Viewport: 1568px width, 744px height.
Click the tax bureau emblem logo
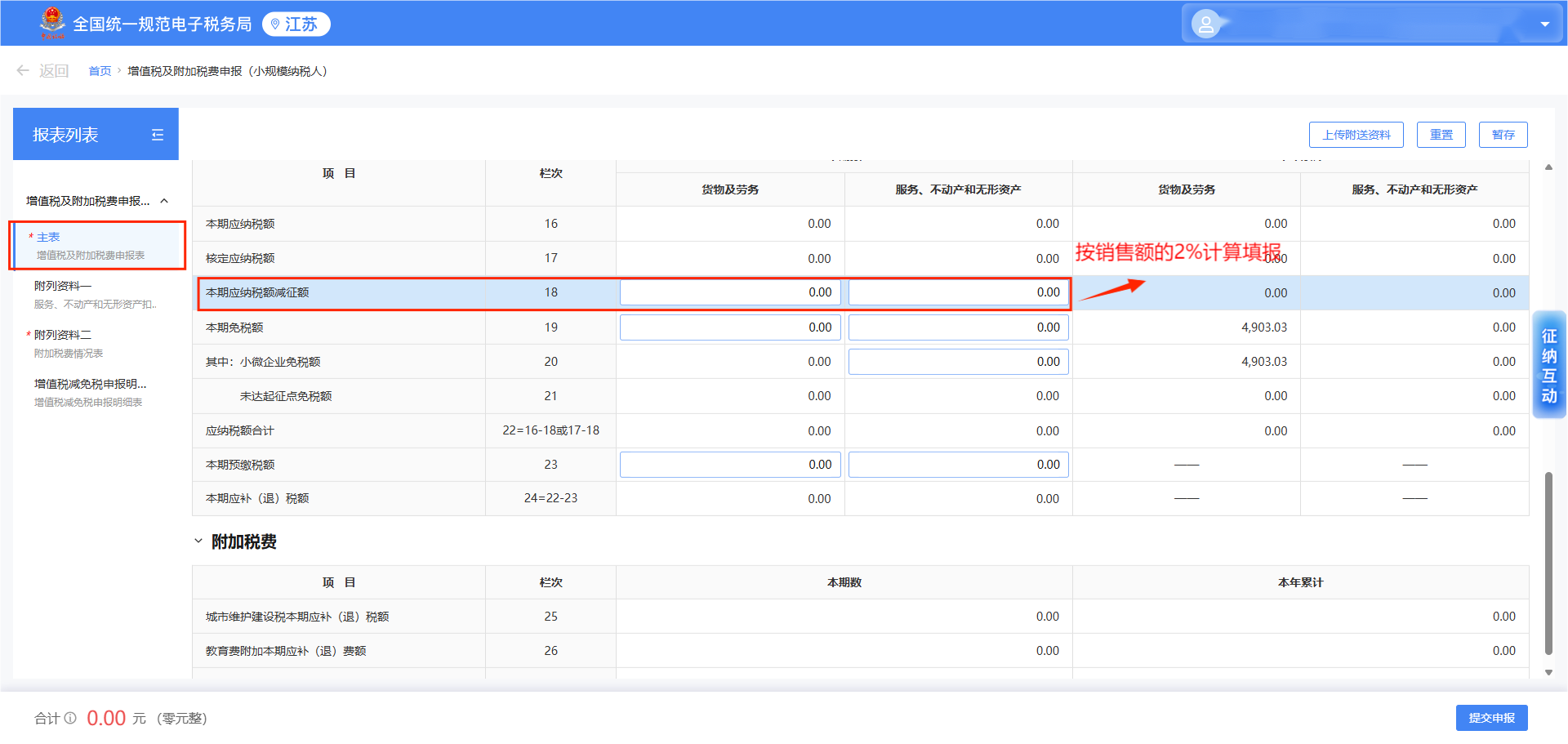click(52, 23)
